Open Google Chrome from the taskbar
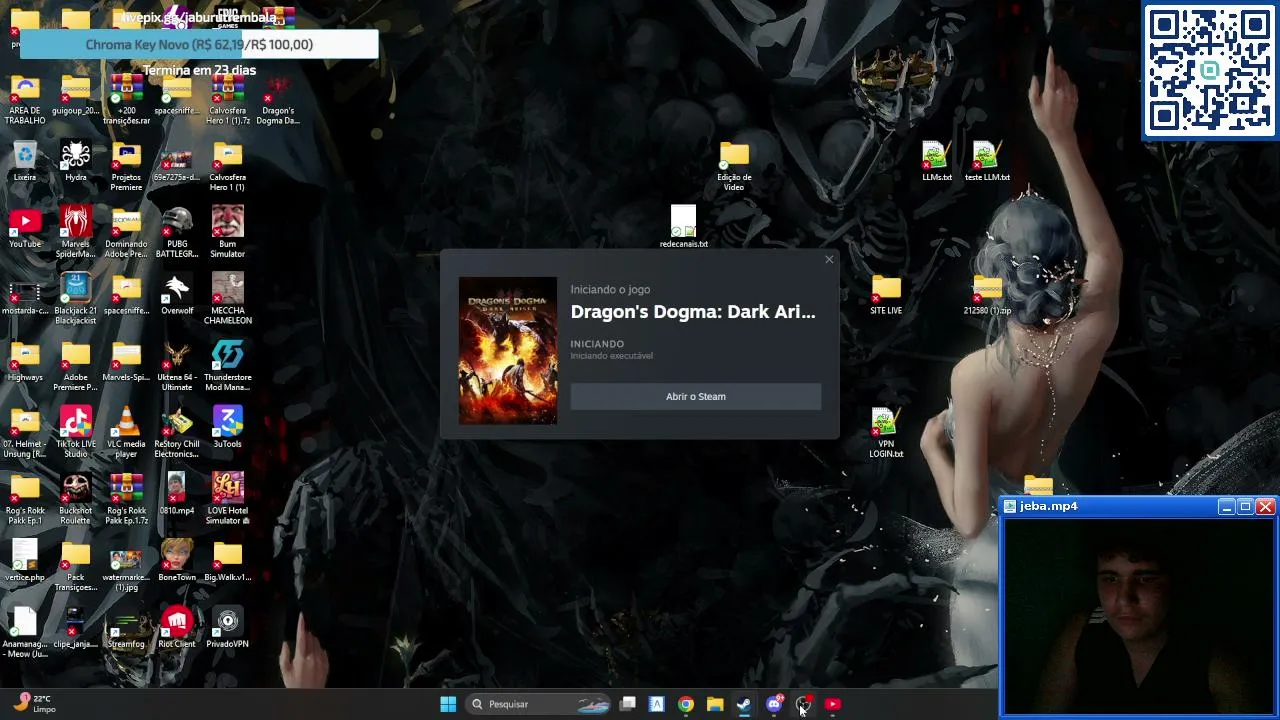 coord(686,704)
